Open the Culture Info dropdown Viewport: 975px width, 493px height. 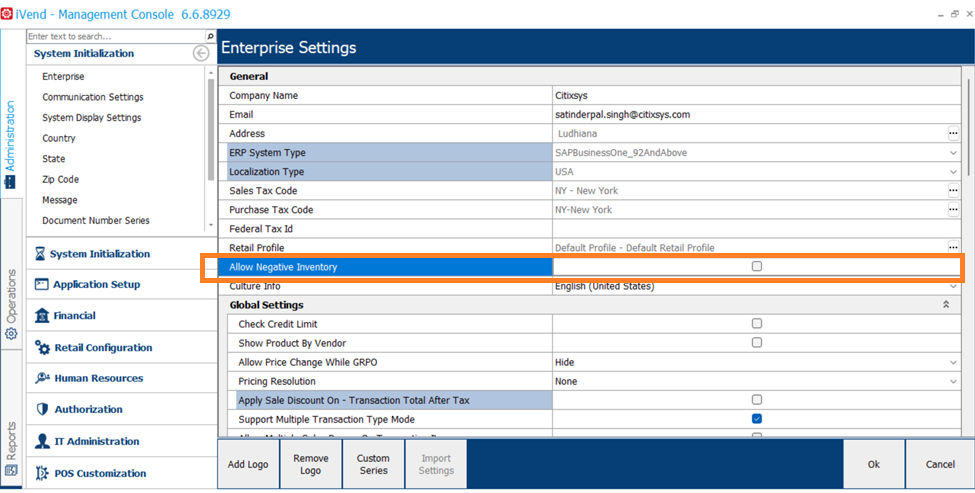953,287
